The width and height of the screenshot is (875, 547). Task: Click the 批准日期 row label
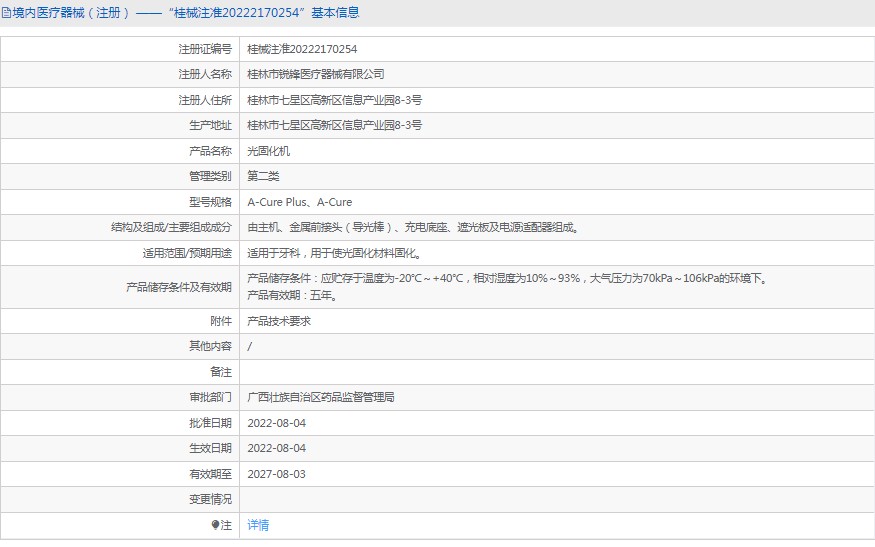[x=210, y=423]
